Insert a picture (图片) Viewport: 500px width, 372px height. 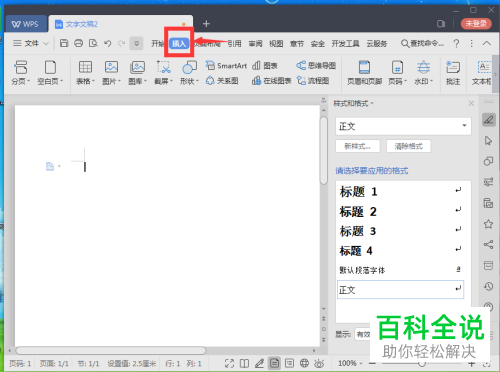coord(111,72)
